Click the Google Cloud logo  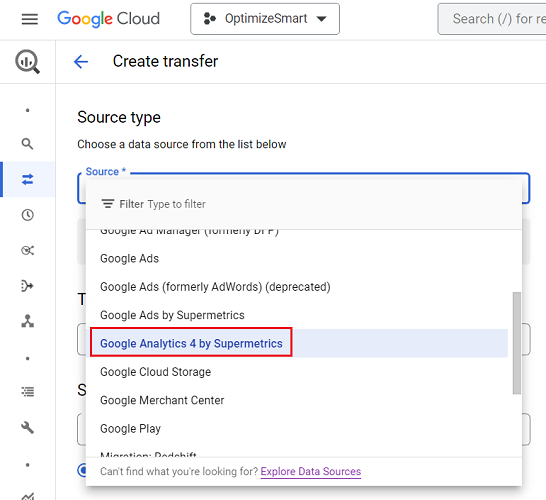pyautogui.click(x=109, y=19)
